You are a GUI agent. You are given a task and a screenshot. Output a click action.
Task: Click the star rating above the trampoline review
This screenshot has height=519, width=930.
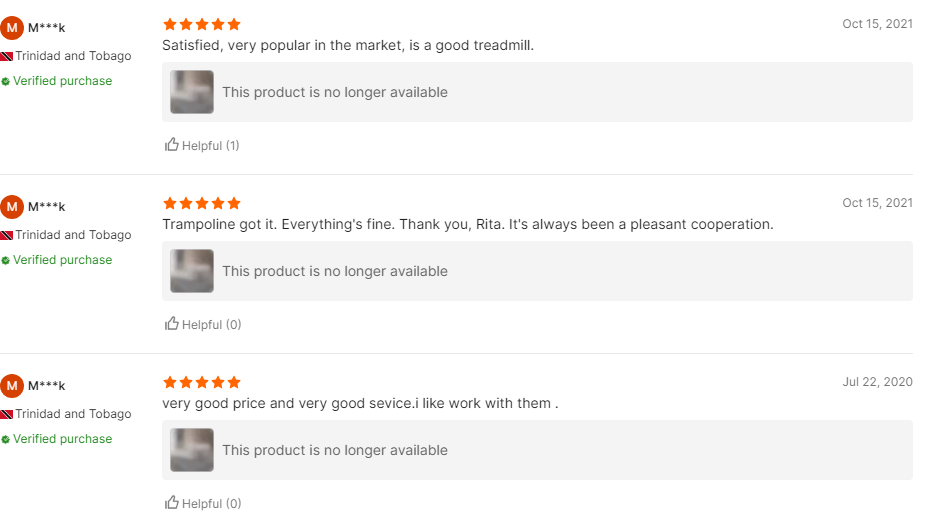coord(201,203)
